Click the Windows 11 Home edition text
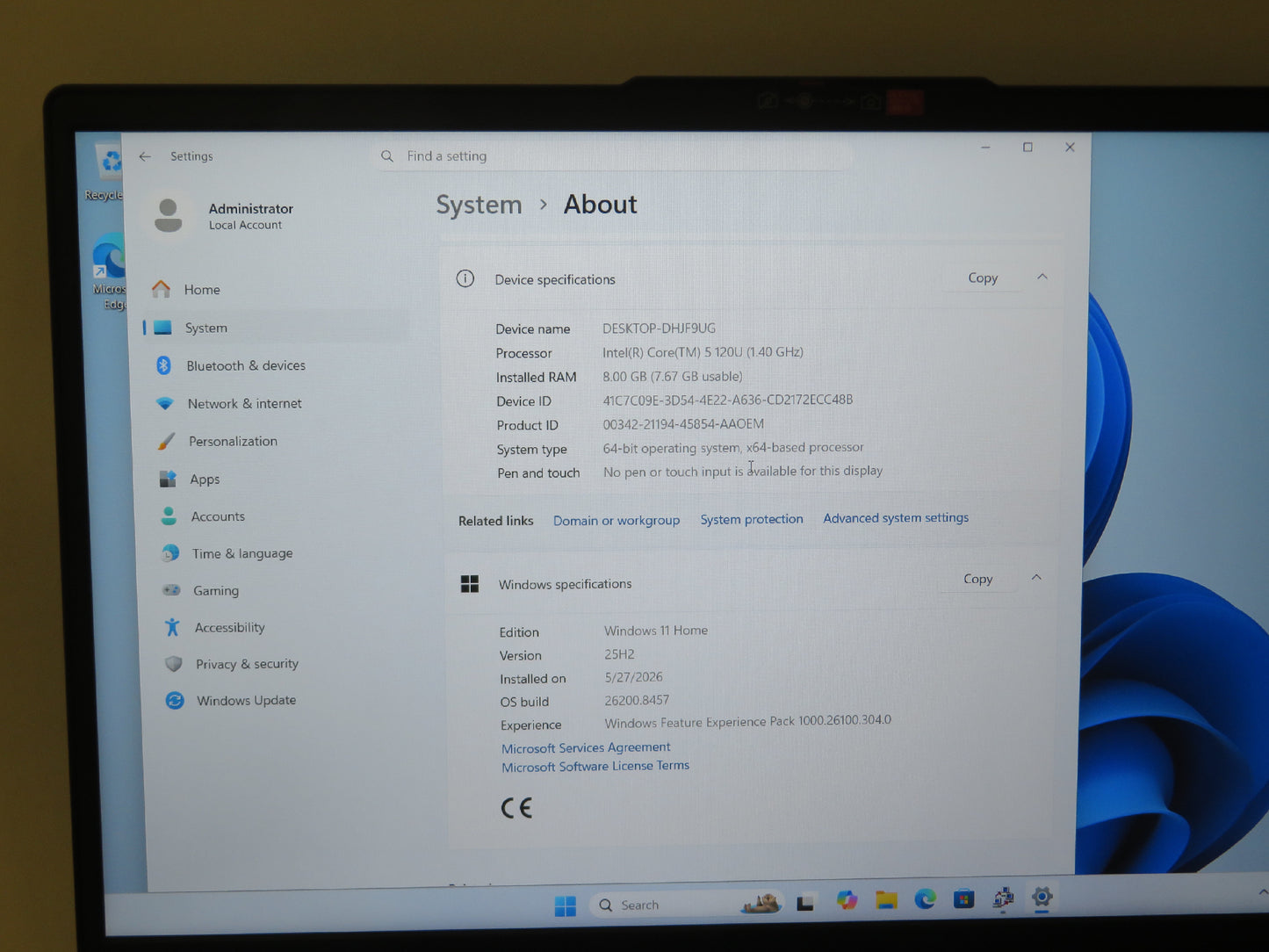 point(656,631)
